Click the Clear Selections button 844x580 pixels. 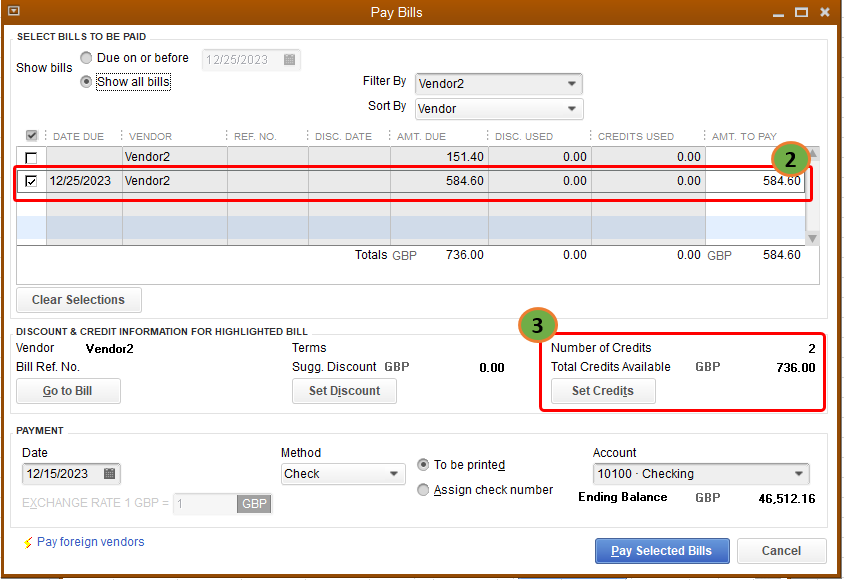79,300
